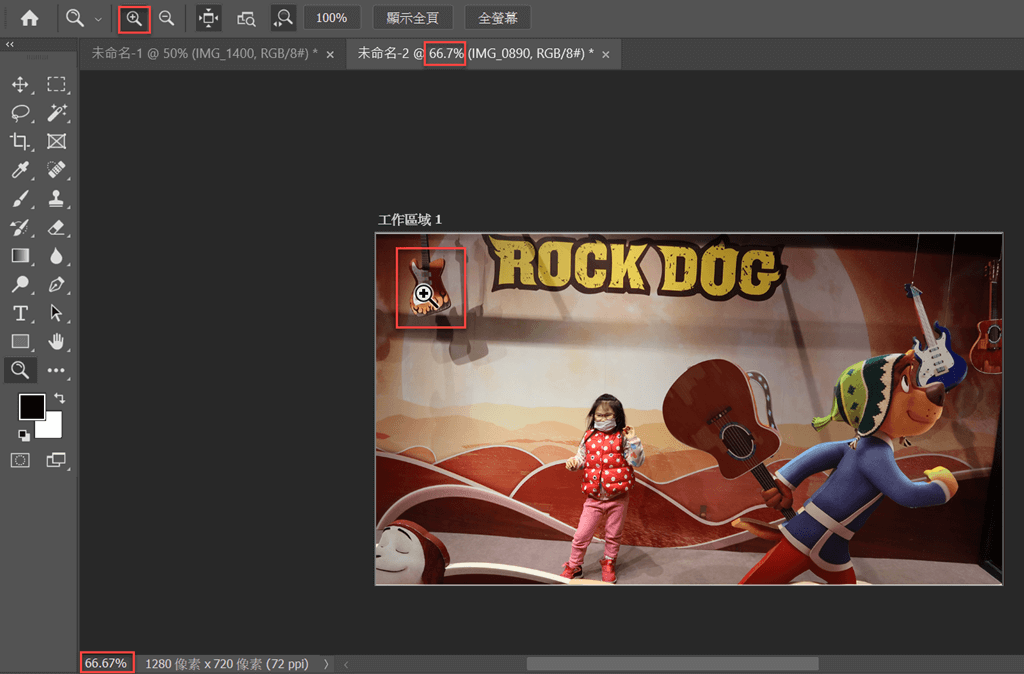Toggle Quick Mask mode
The image size is (1024, 674).
20,460
